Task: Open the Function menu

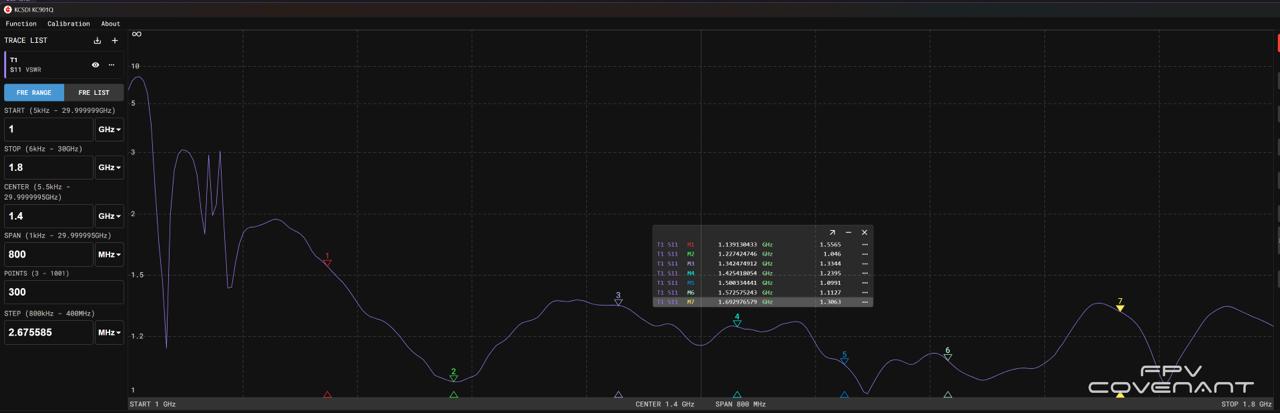Action: click(21, 23)
